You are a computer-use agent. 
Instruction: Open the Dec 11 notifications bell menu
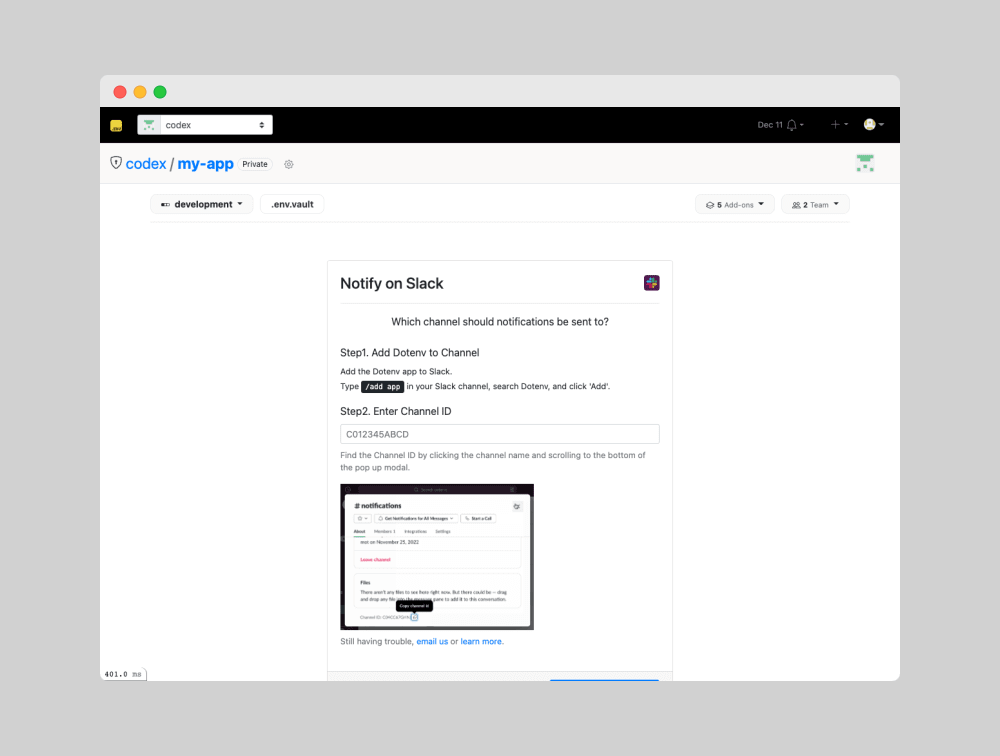[781, 125]
